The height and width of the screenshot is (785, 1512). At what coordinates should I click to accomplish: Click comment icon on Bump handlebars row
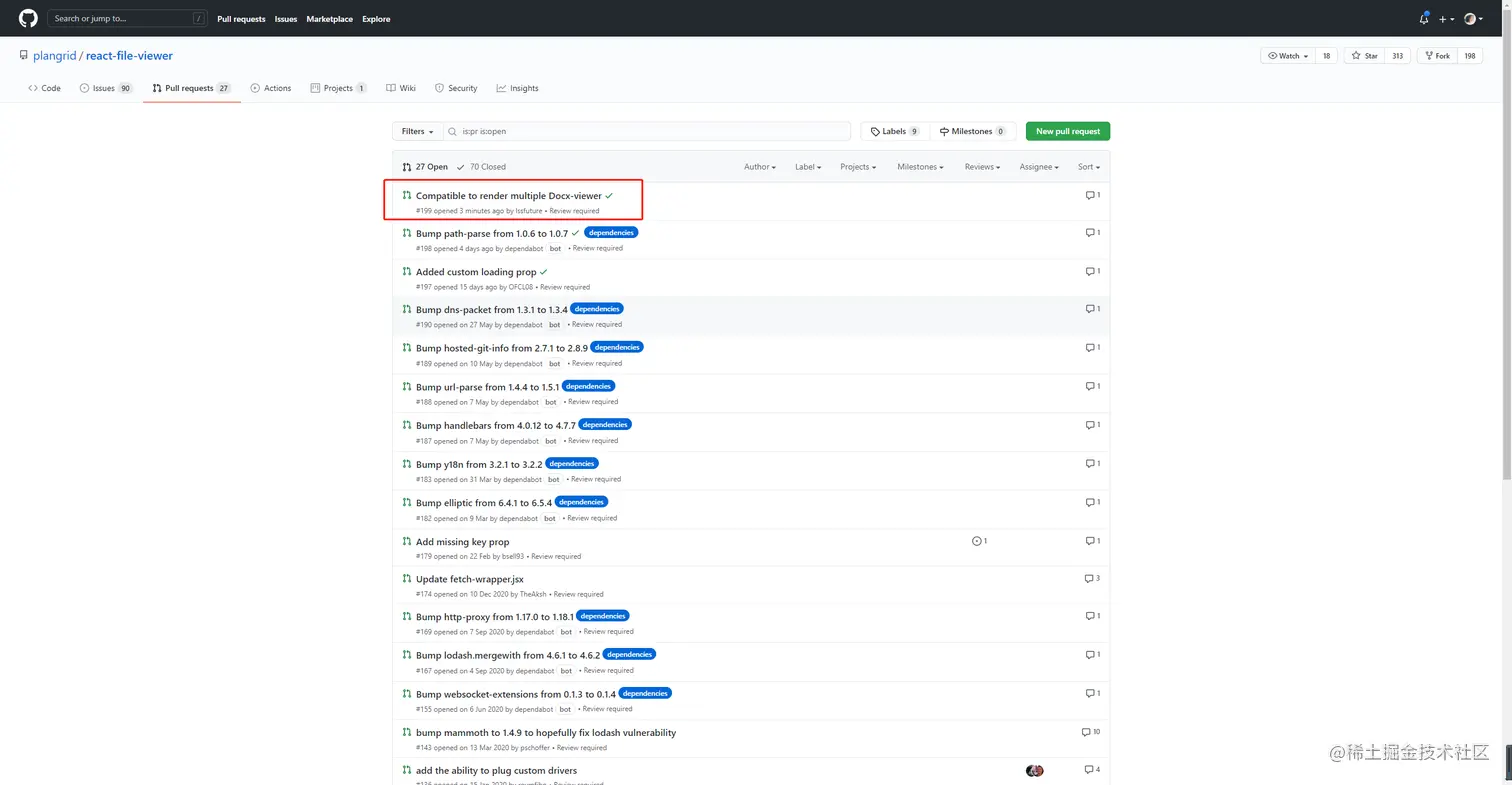[1090, 425]
